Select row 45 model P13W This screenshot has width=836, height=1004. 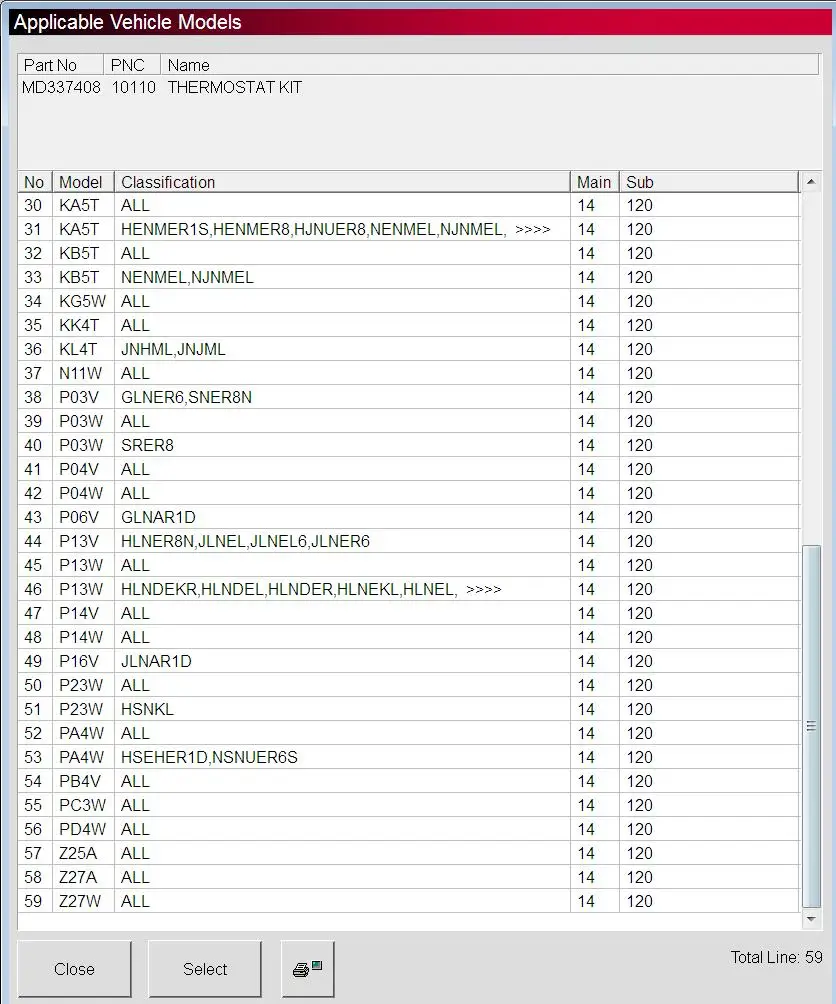(409, 565)
